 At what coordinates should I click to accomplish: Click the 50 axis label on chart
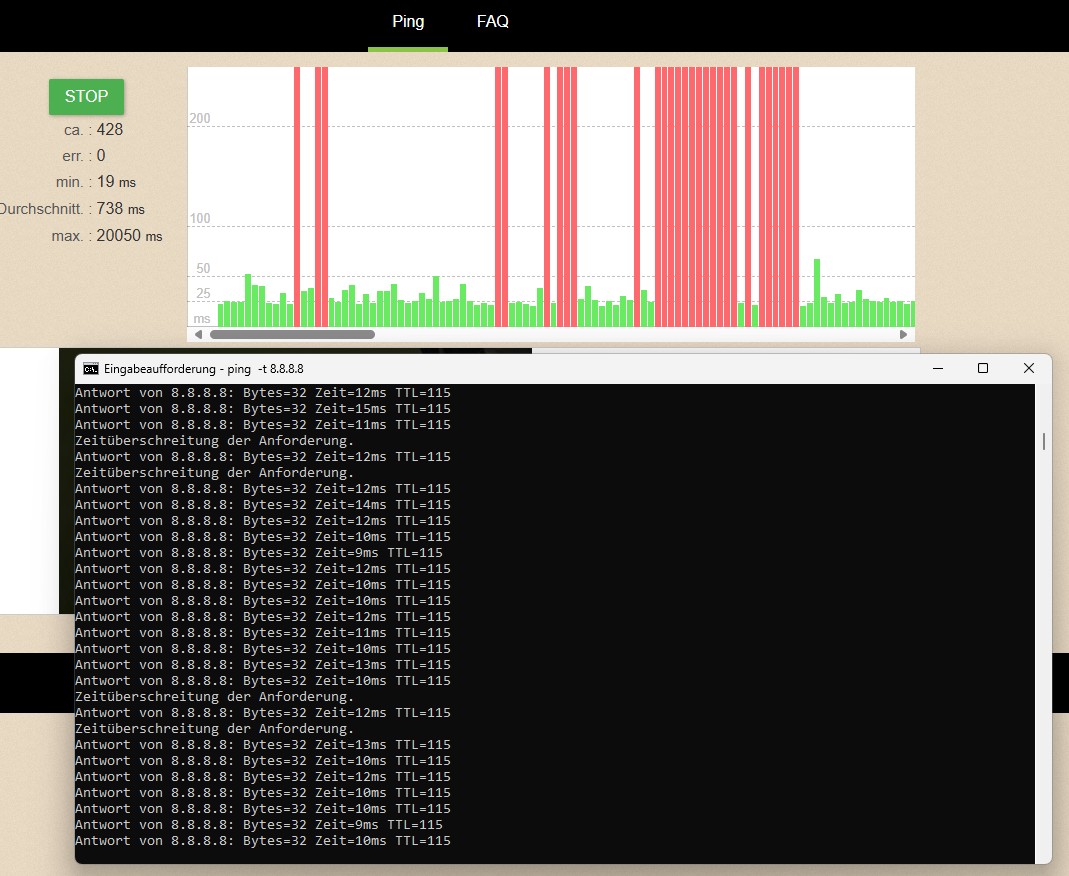point(203,269)
